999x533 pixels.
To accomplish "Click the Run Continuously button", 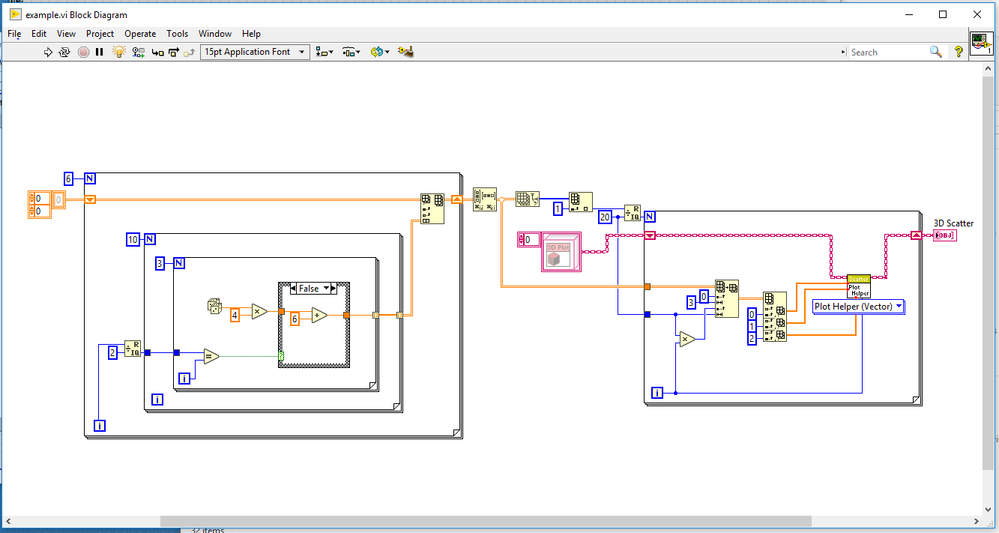I will (x=64, y=52).
